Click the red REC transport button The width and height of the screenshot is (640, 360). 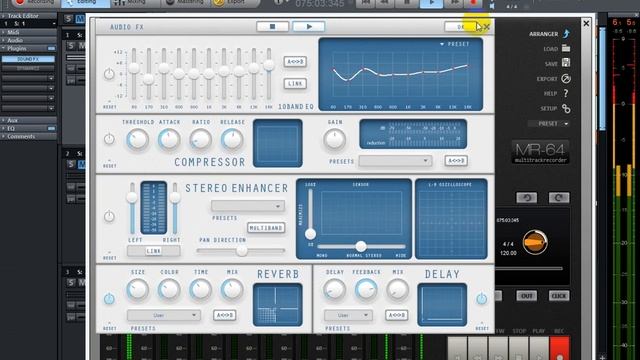click(559, 348)
